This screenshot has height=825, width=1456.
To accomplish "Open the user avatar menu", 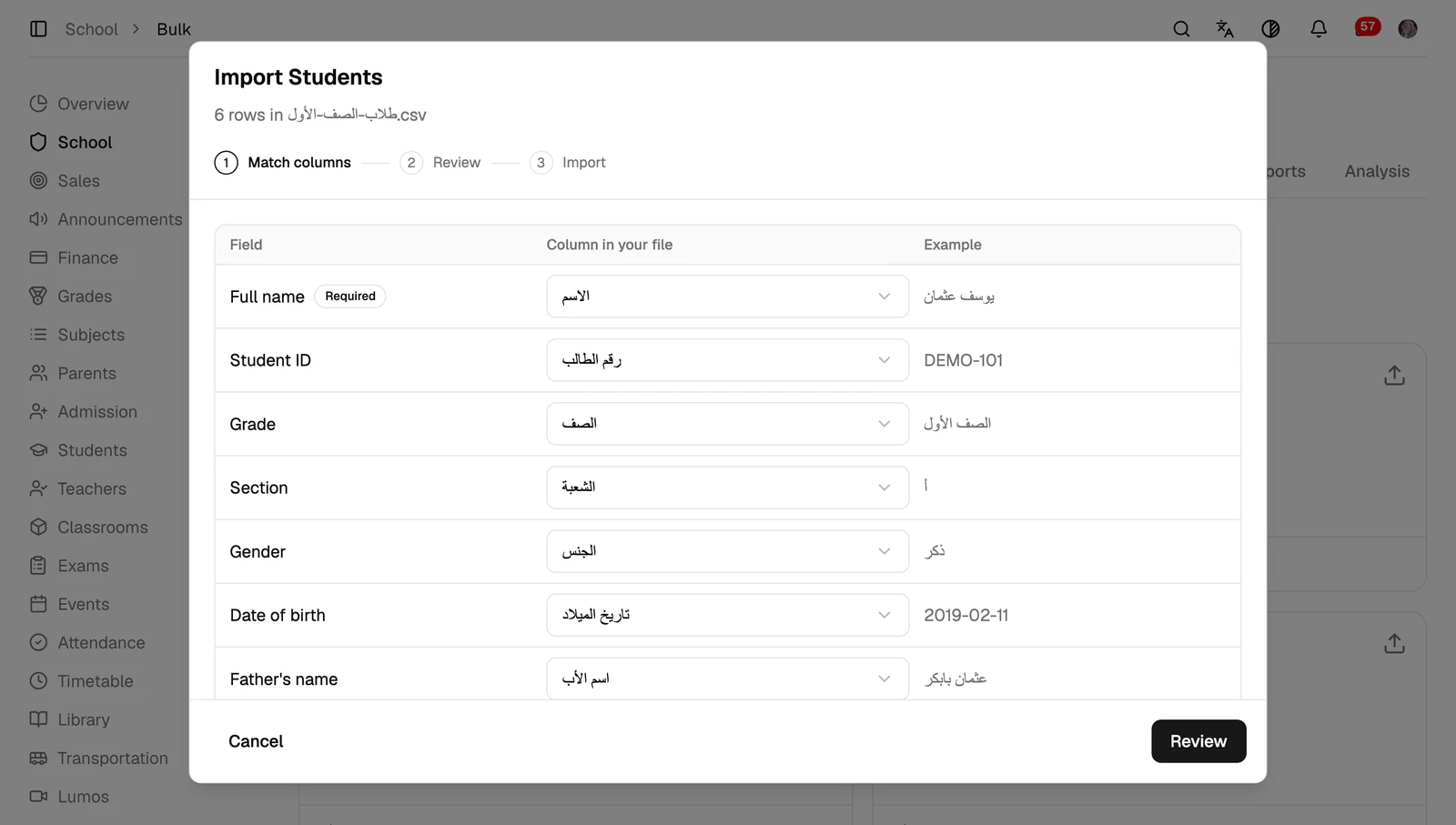I will 1408,29.
